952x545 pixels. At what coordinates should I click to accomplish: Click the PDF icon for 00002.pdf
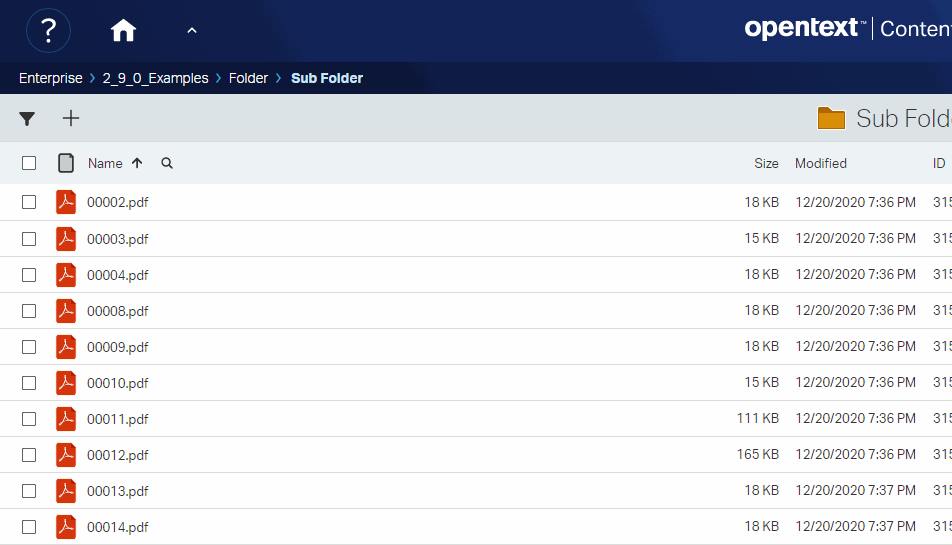coord(66,202)
